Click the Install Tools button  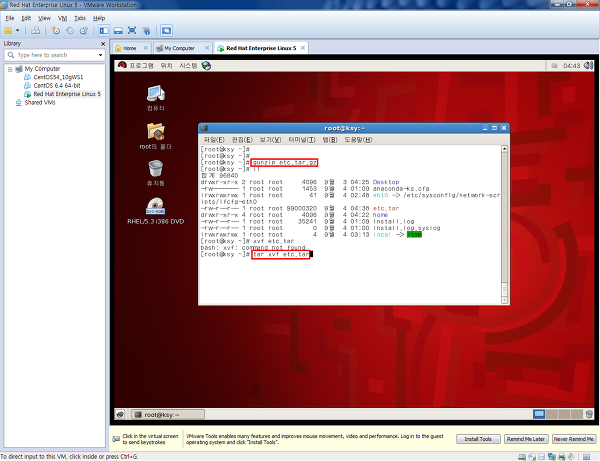tap(478, 439)
